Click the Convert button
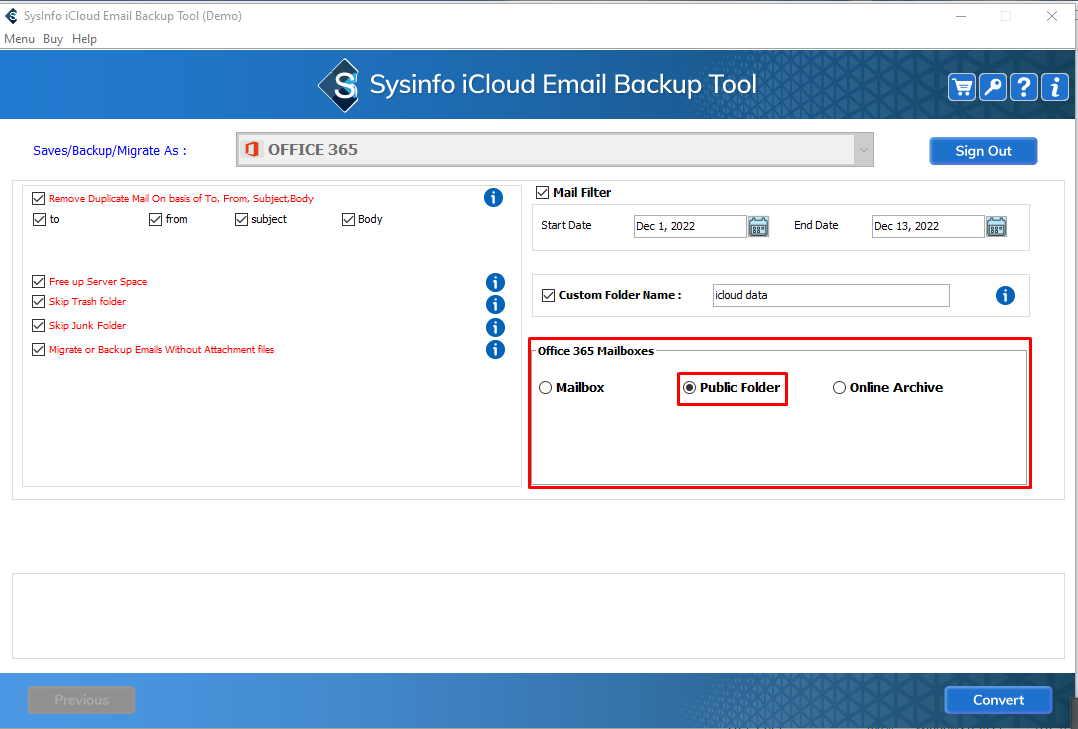 tap(998, 700)
